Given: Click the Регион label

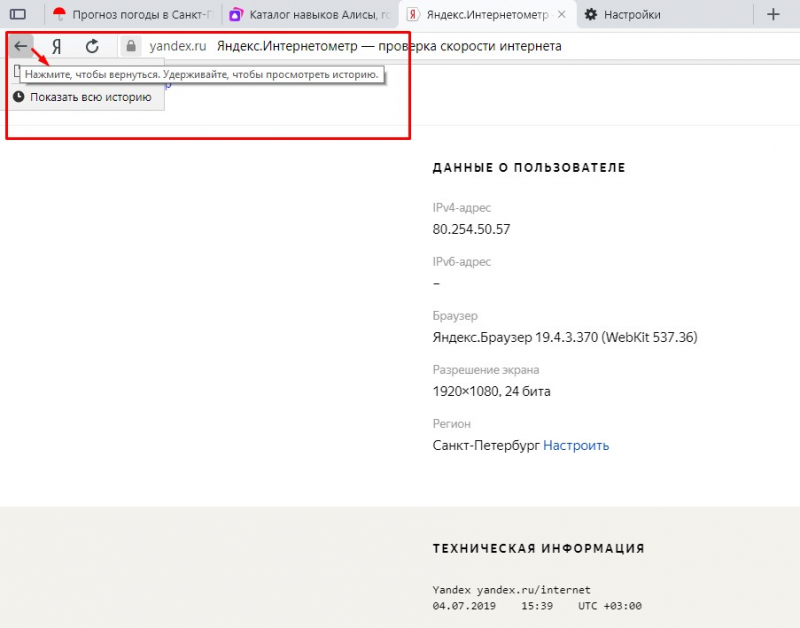Looking at the screenshot, I should [452, 424].
